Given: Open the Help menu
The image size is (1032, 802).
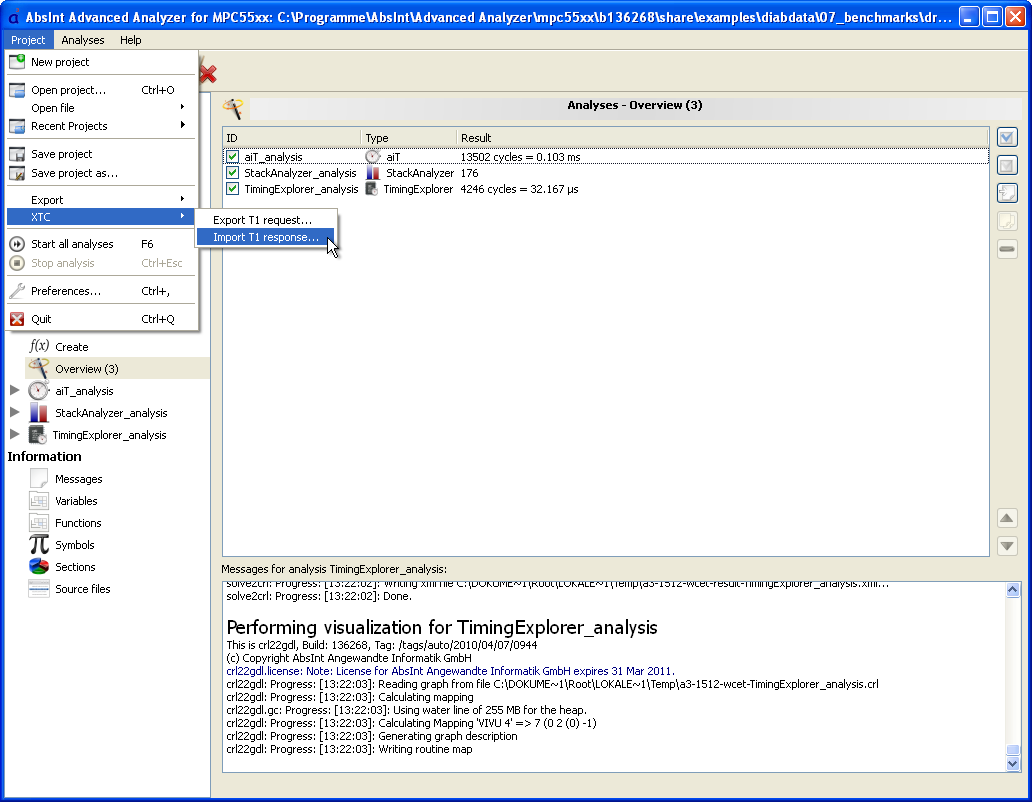Looking at the screenshot, I should [130, 40].
